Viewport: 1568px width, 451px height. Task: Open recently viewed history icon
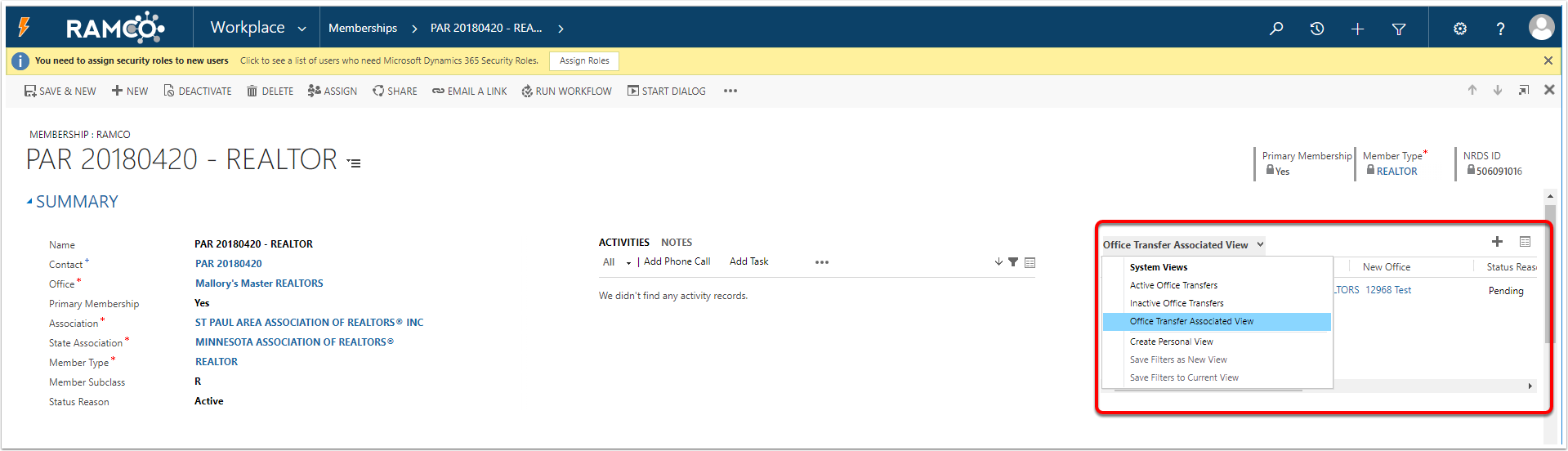(x=1317, y=29)
